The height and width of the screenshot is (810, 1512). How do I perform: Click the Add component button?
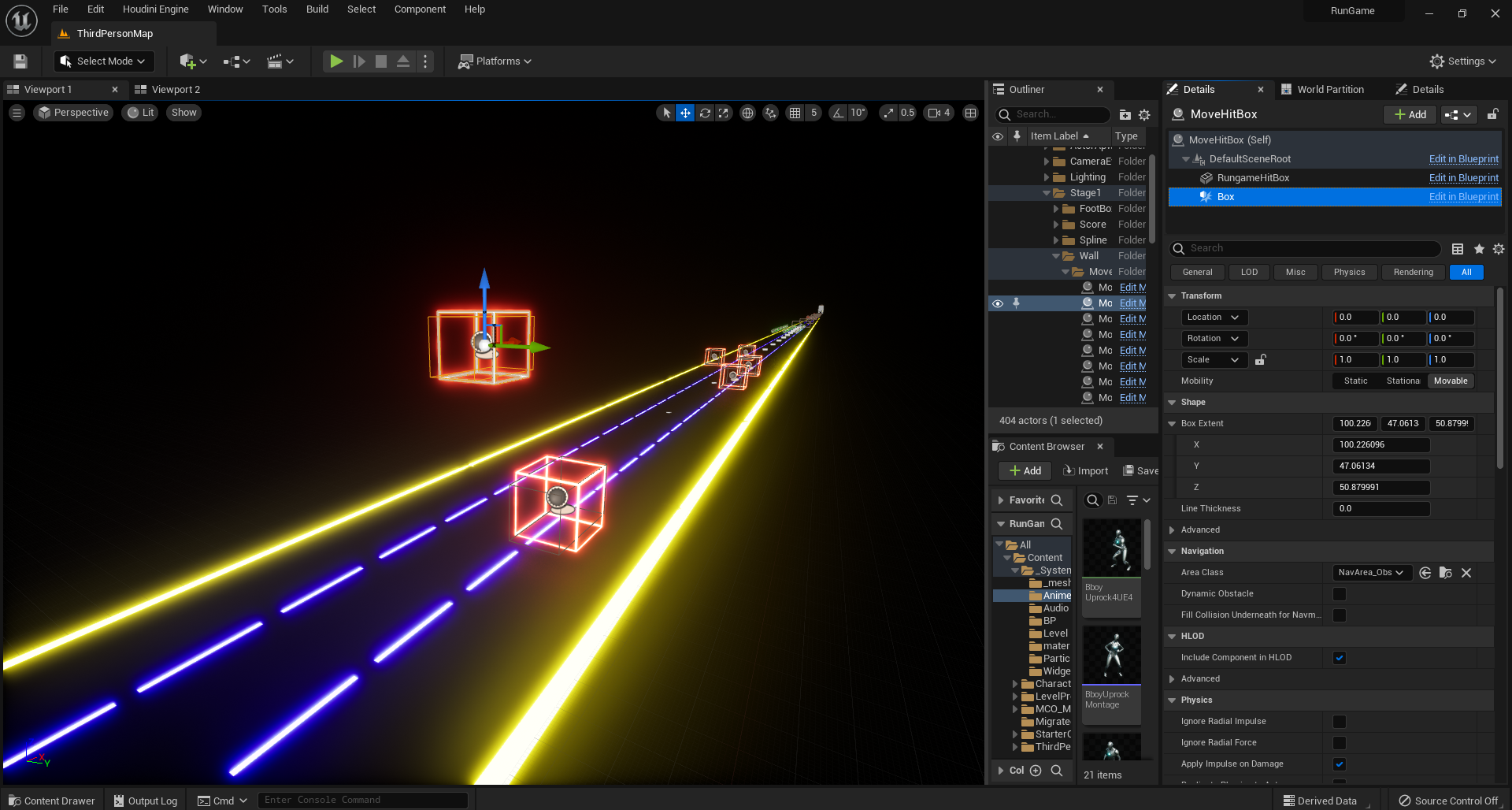coord(1410,115)
